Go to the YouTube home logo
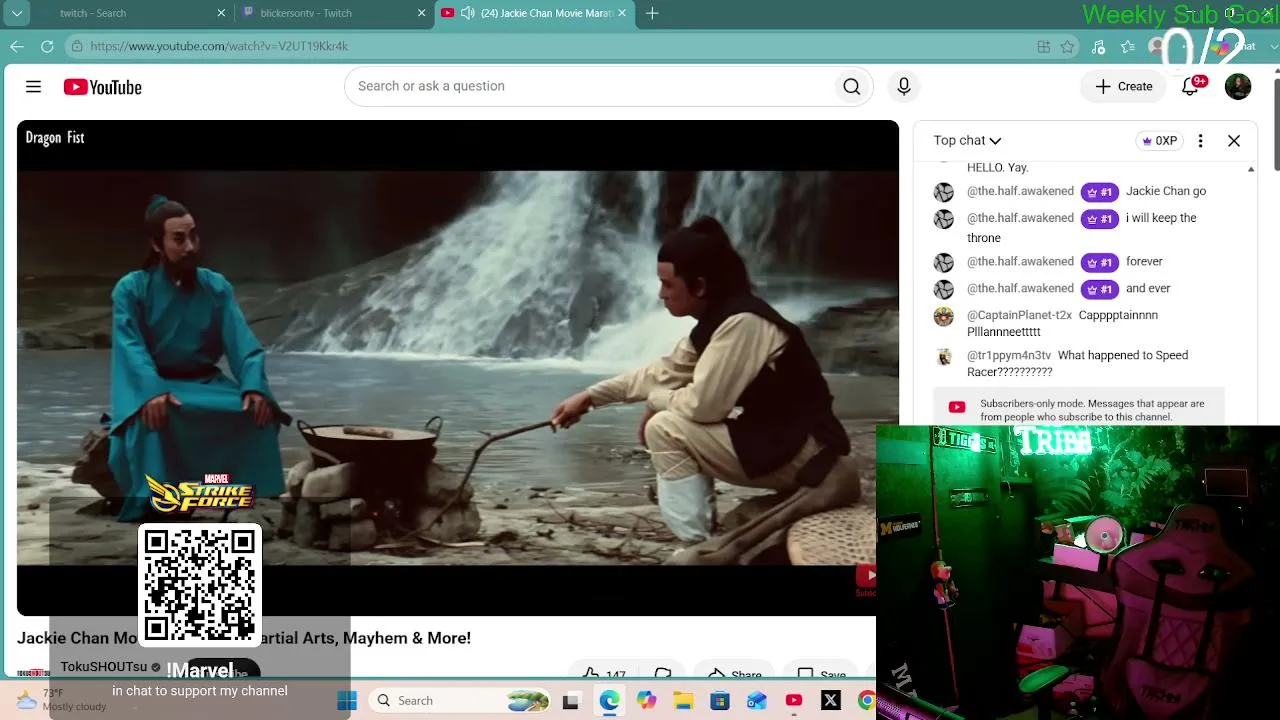The height and width of the screenshot is (720, 1280). click(x=102, y=87)
